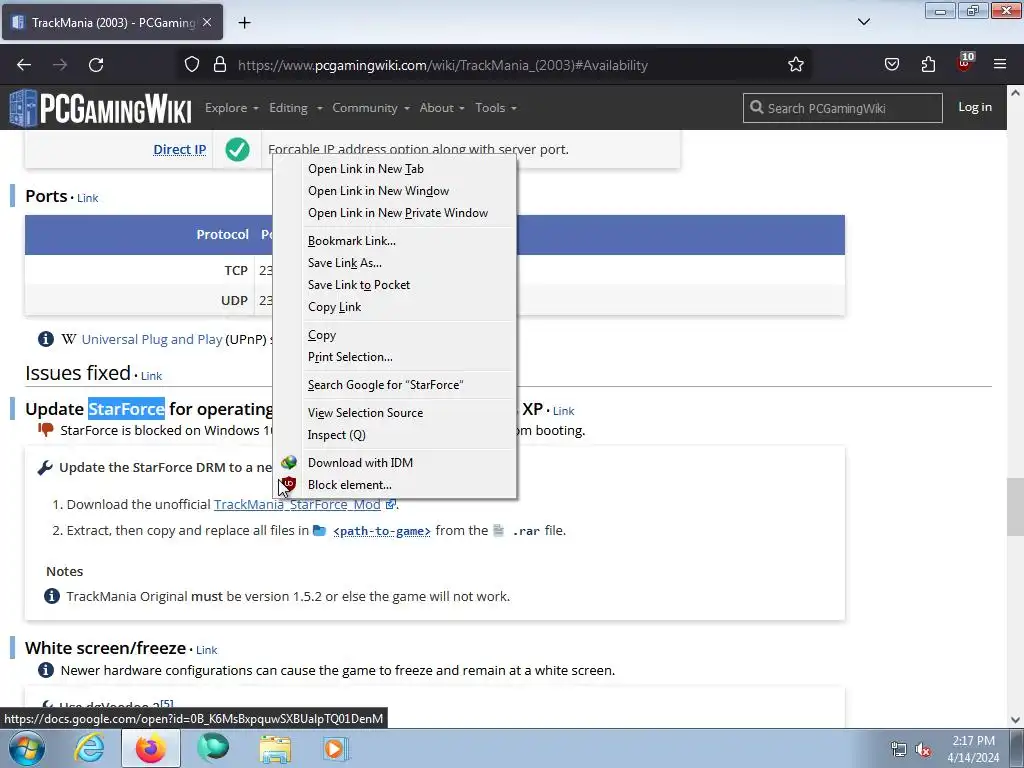The width and height of the screenshot is (1024, 768).
Task: Click the network tray icon
Action: click(899, 750)
